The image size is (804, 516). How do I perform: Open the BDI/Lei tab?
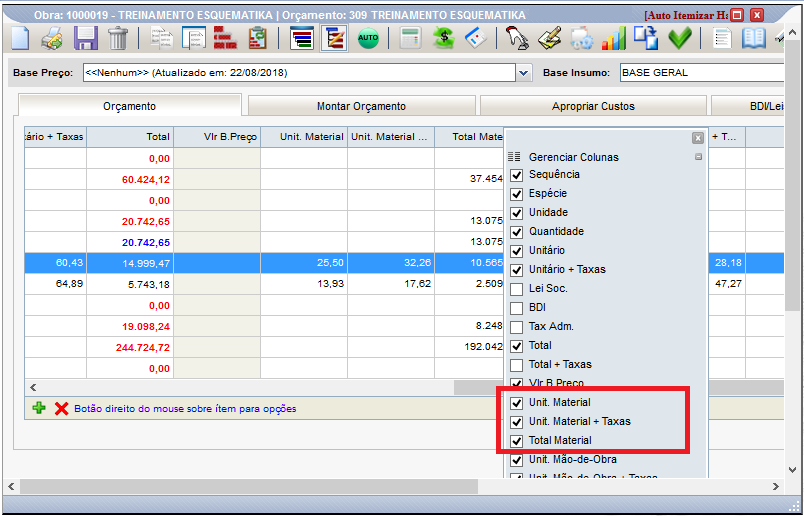(749, 106)
